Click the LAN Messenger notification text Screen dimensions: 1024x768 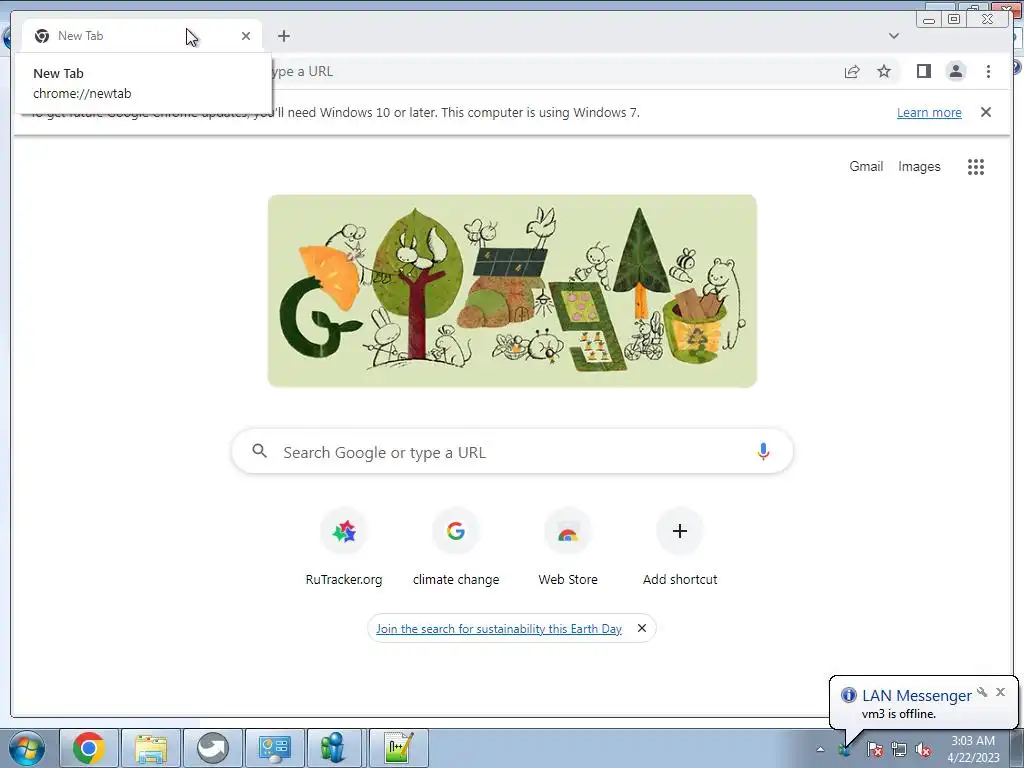point(899,714)
